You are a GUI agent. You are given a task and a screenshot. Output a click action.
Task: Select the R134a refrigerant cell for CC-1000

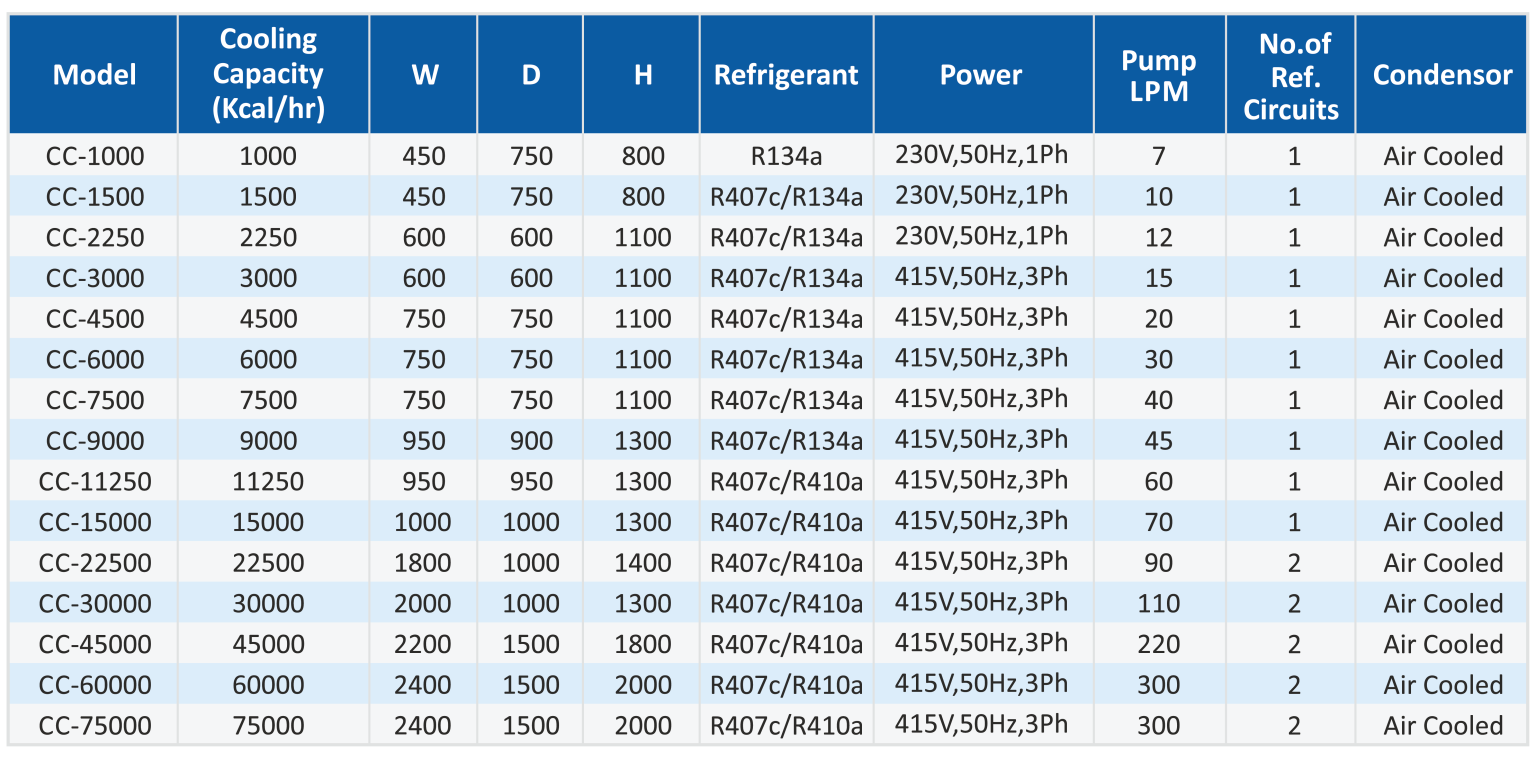coord(786,156)
